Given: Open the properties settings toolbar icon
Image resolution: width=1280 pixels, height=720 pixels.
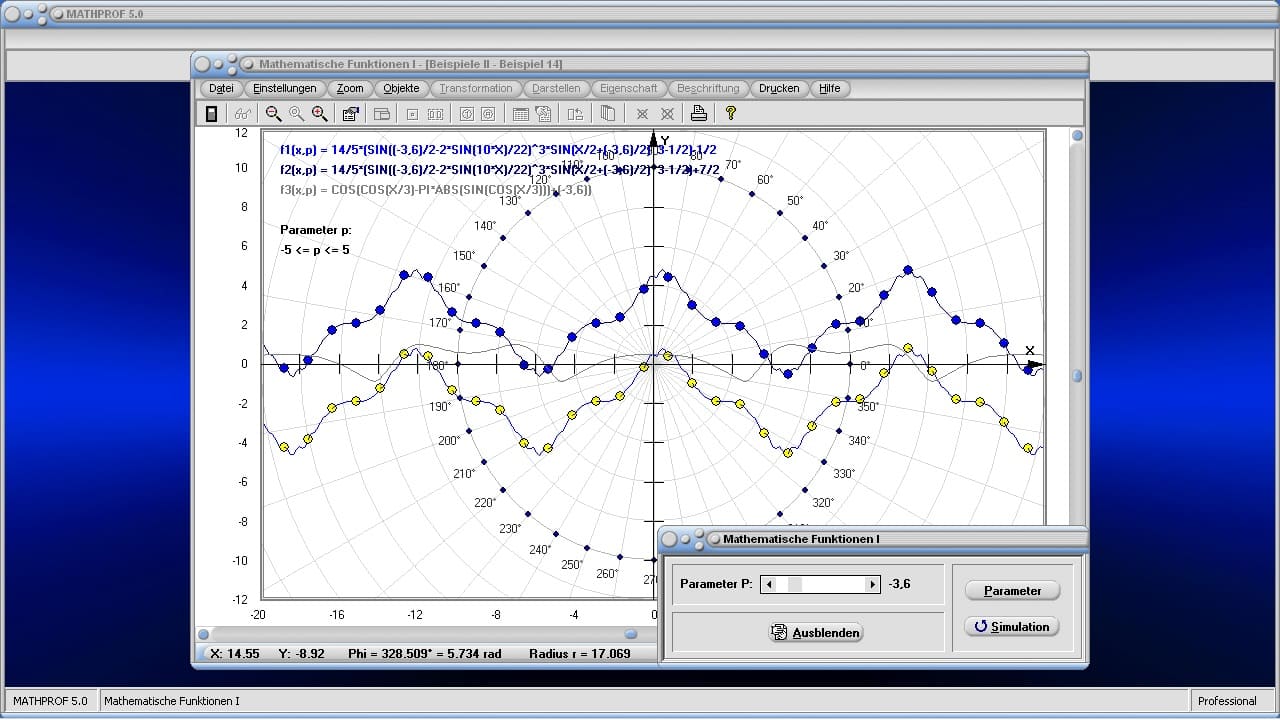Looking at the screenshot, I should coord(350,114).
